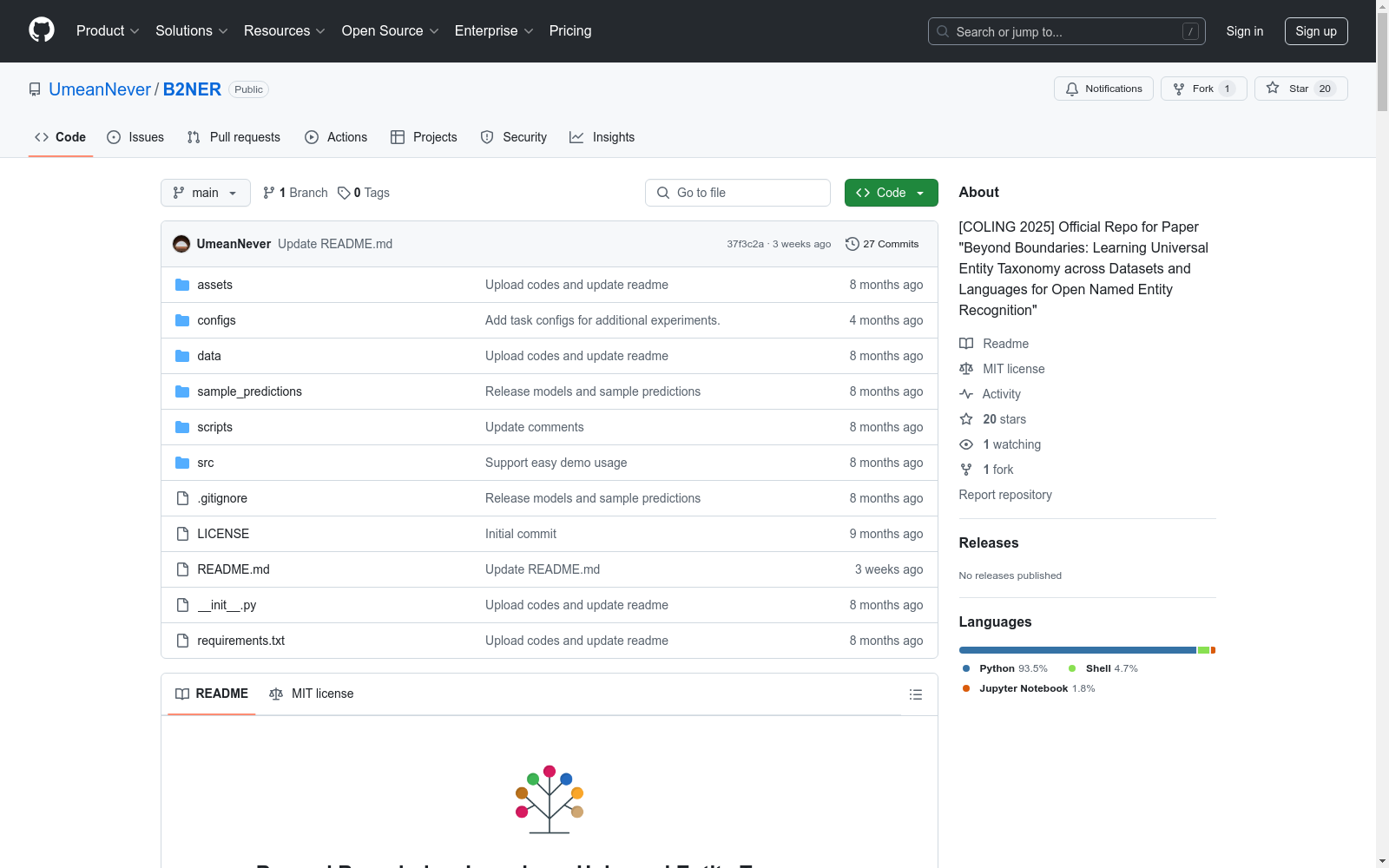This screenshot has width=1389, height=868.
Task: Click the fork icon beside 1 fork
Action: (966, 470)
